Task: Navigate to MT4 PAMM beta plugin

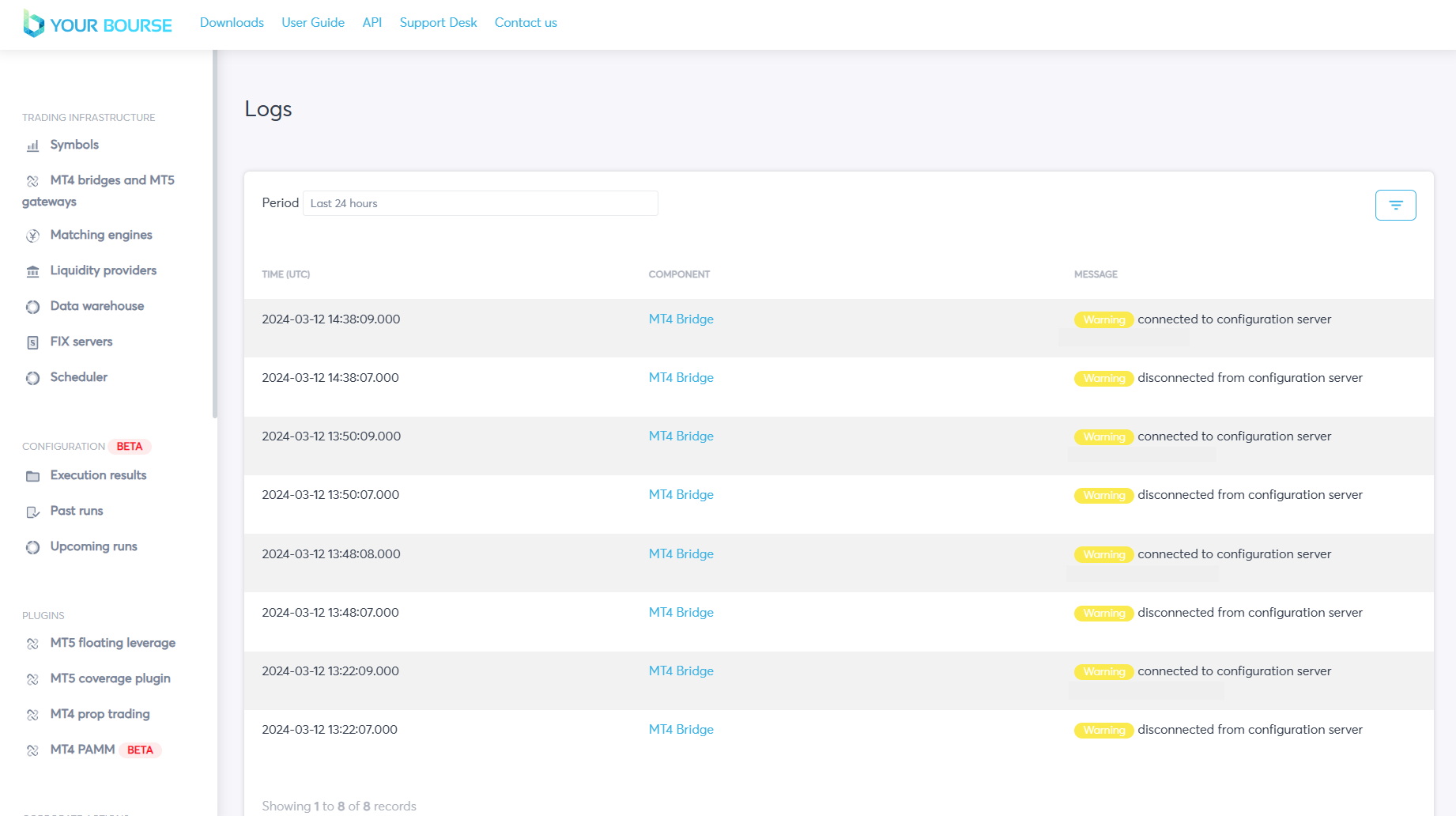Action: [82, 750]
